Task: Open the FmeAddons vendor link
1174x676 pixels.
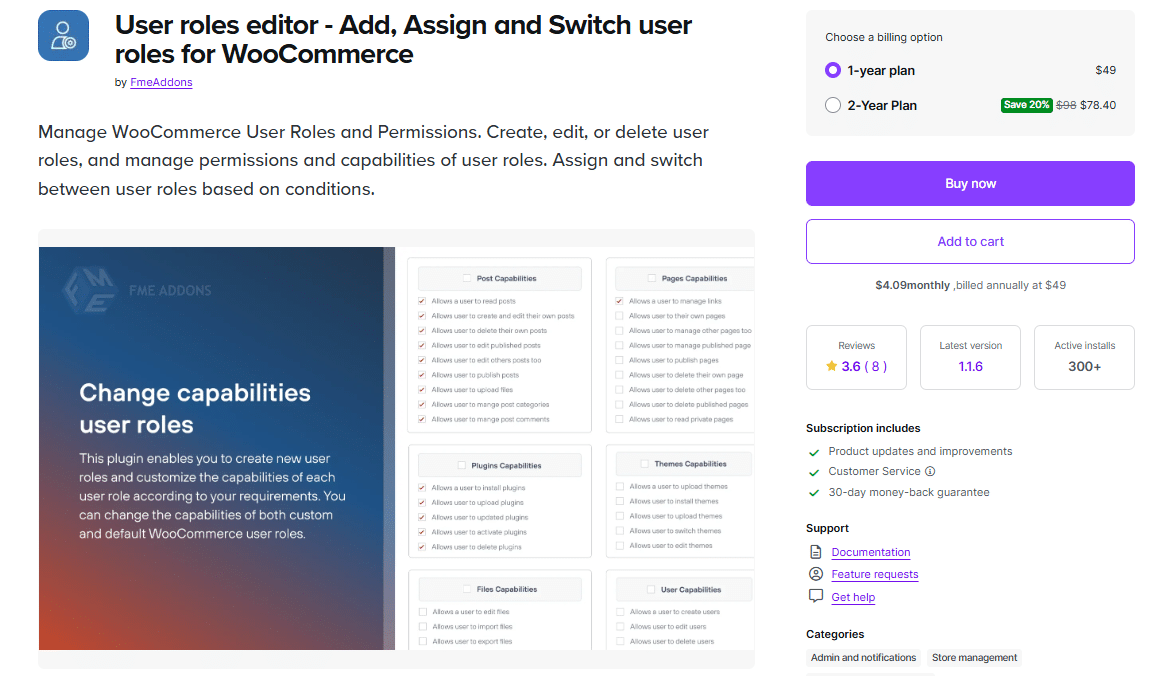Action: point(161,82)
